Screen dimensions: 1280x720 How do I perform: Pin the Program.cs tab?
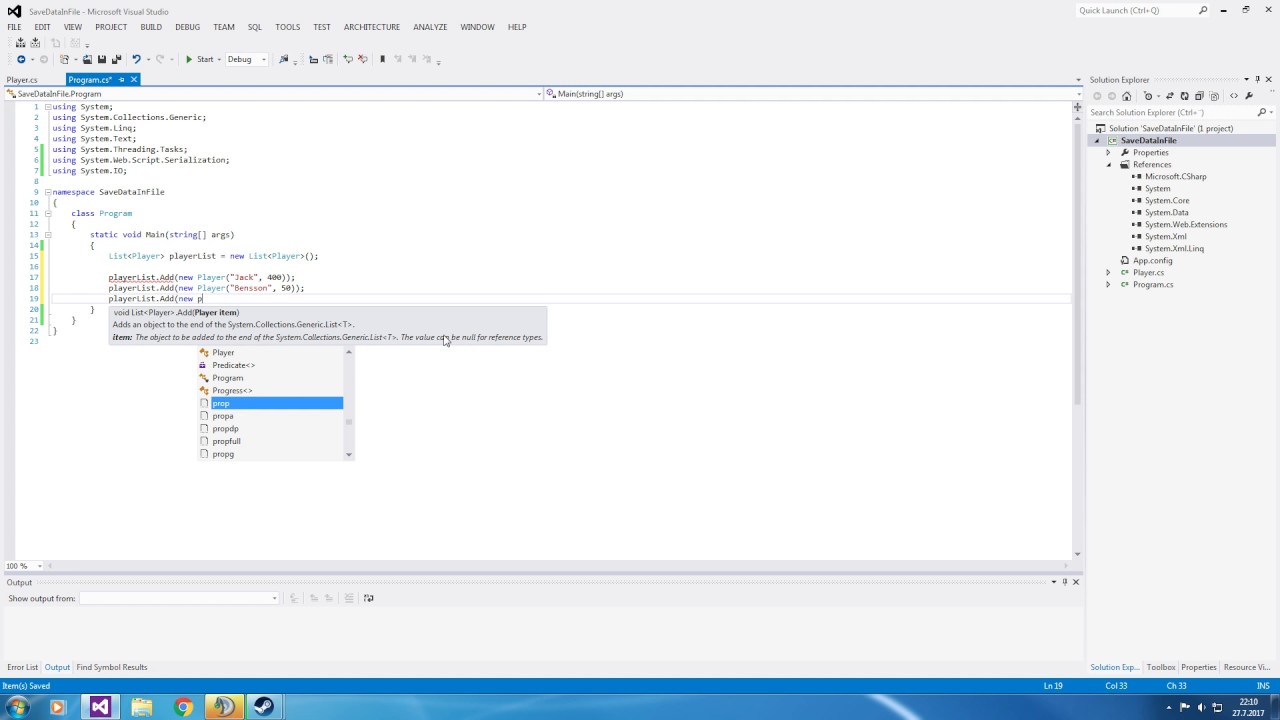pyautogui.click(x=121, y=80)
